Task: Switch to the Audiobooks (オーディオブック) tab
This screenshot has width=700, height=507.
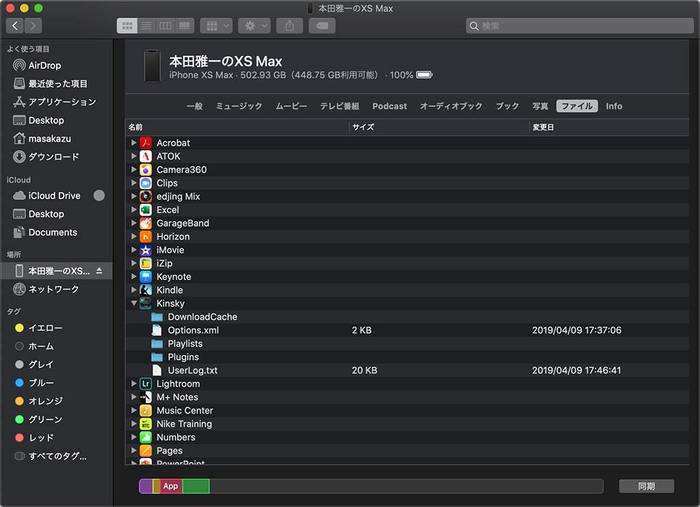Action: click(x=451, y=106)
